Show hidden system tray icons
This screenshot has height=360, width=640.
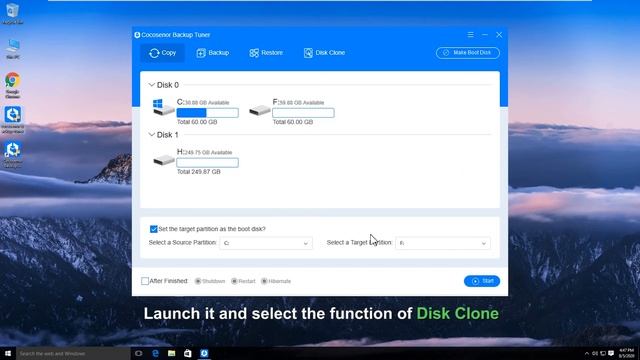pyautogui.click(x=587, y=353)
